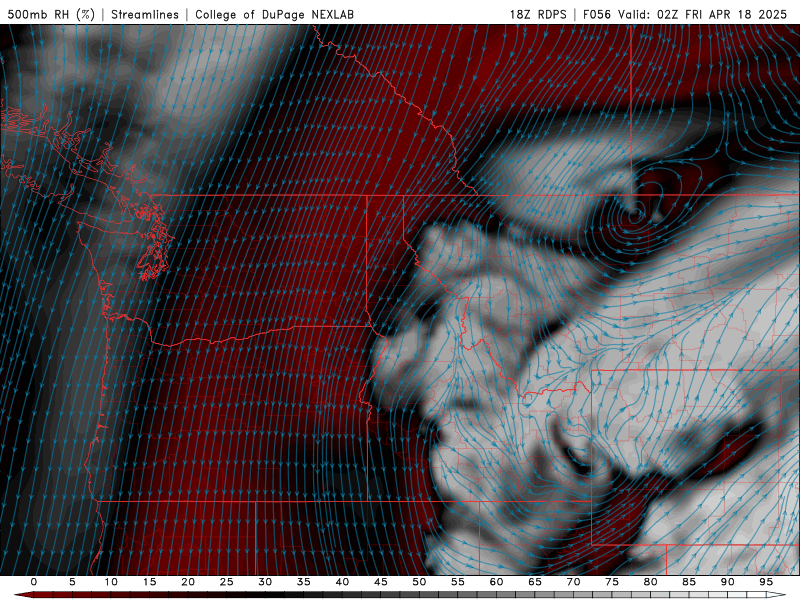
Task: Select the "65" colorbar value
Action: pos(535,582)
